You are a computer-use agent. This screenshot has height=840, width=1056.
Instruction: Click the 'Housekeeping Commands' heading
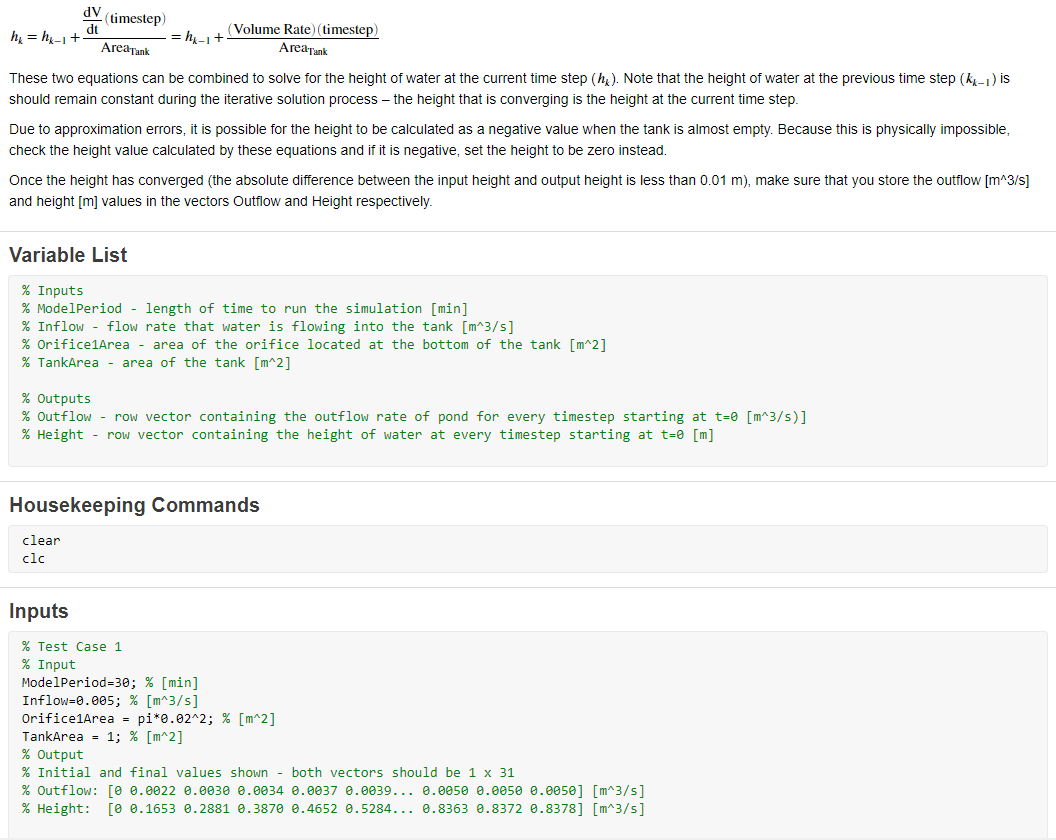(135, 505)
